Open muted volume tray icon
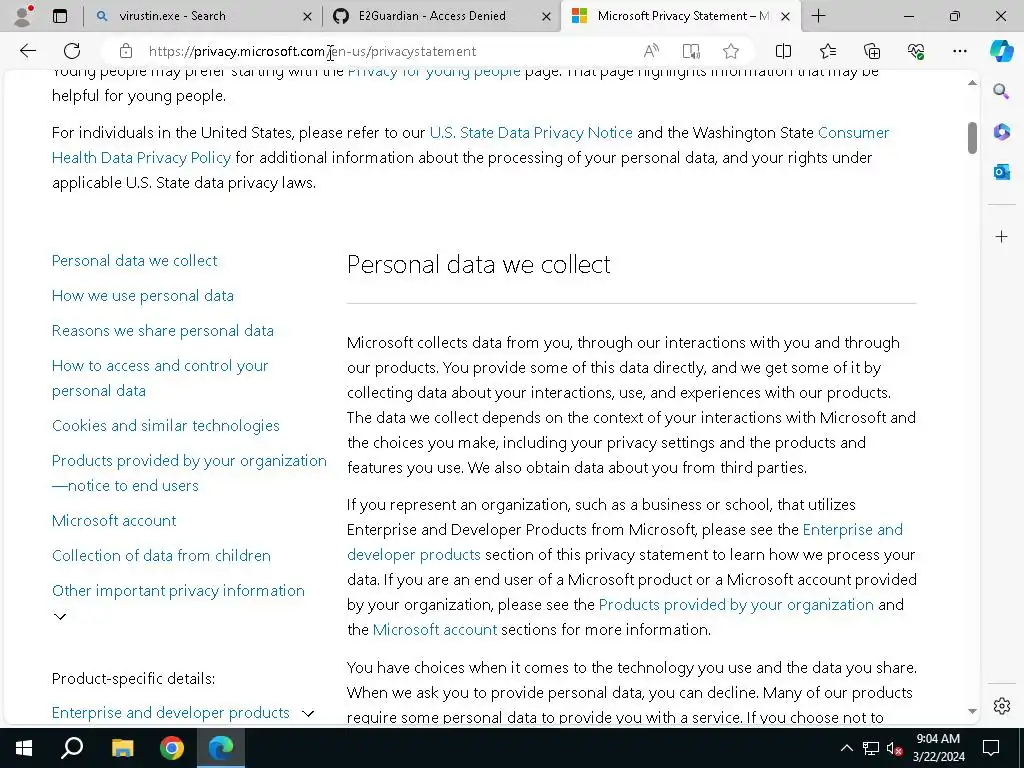Viewport: 1024px width, 768px height. tap(895, 748)
